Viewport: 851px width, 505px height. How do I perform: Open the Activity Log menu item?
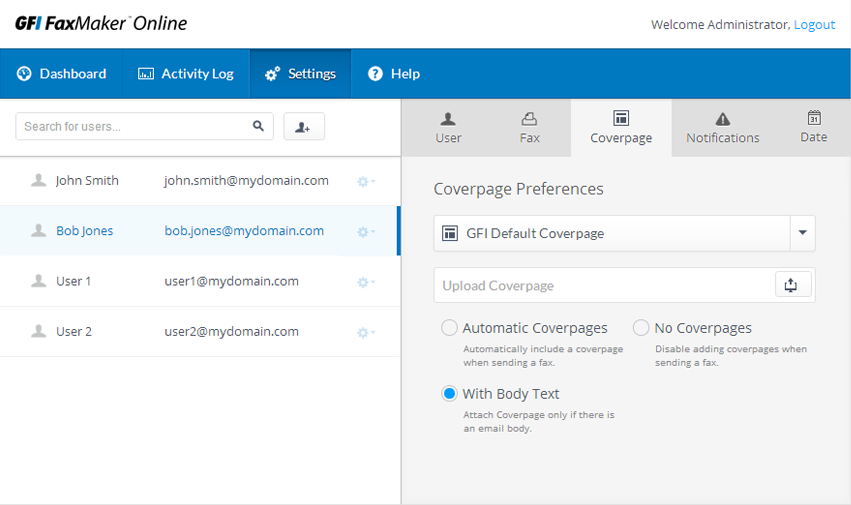point(186,74)
